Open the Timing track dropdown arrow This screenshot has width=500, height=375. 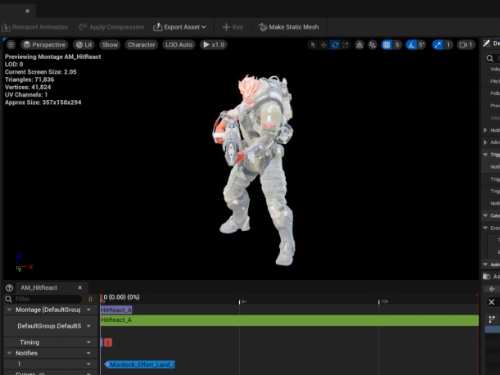(88, 342)
